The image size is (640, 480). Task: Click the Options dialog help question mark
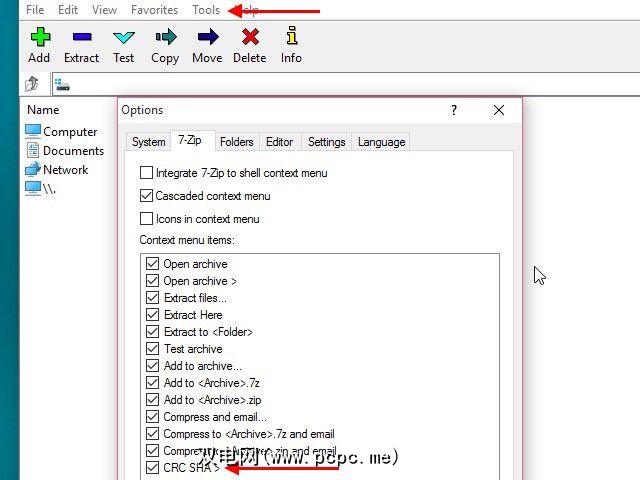pos(453,110)
